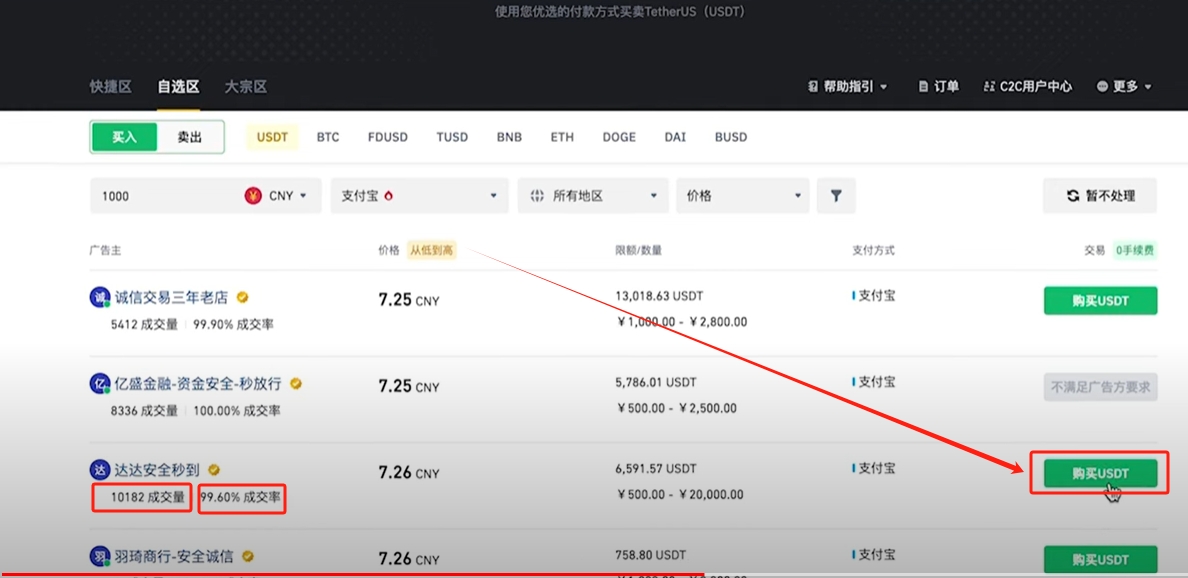The height and width of the screenshot is (578, 1188).
Task: Click the 更多 ellipsis icon
Action: 1102,86
